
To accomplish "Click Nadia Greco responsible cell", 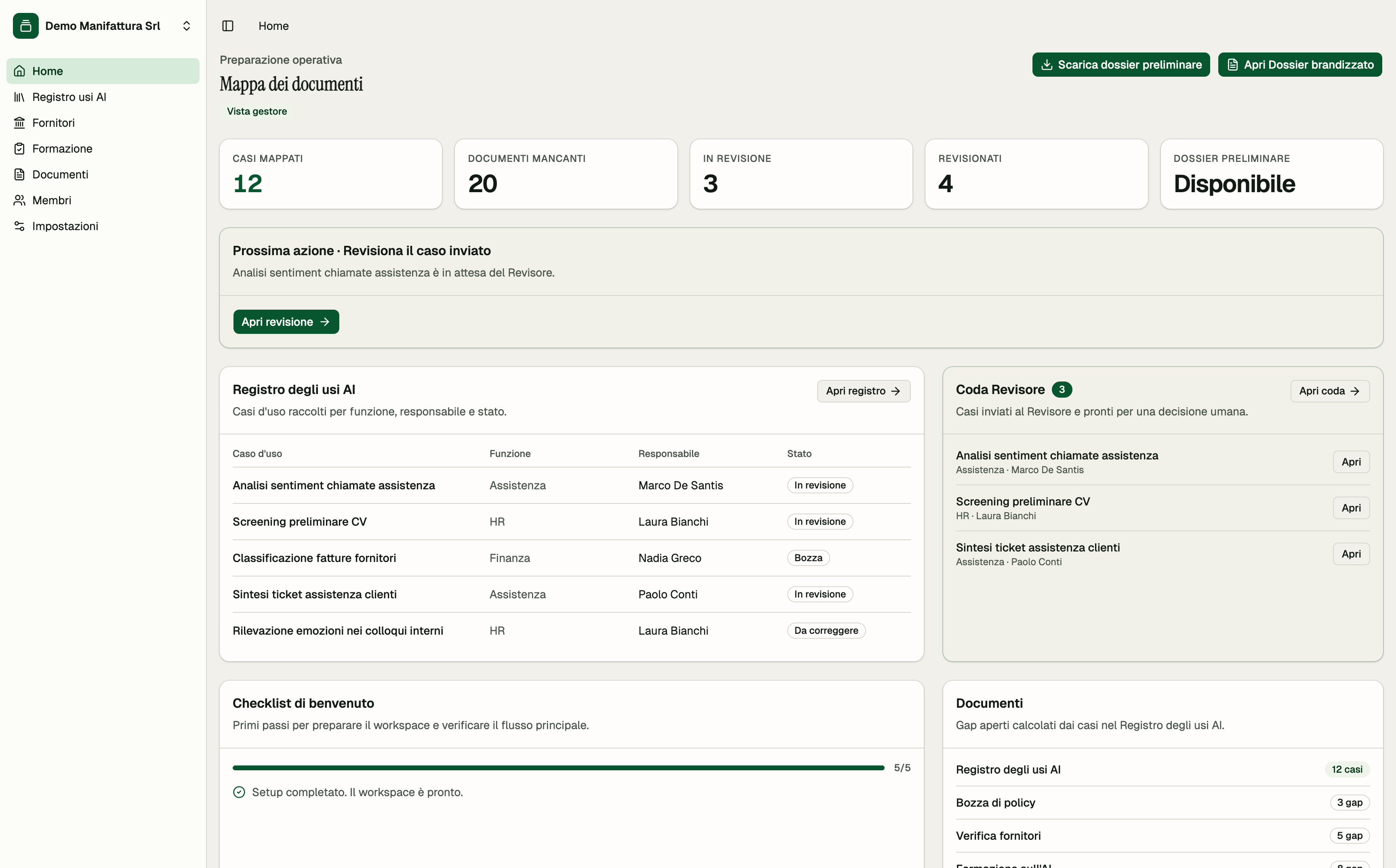I will click(670, 558).
